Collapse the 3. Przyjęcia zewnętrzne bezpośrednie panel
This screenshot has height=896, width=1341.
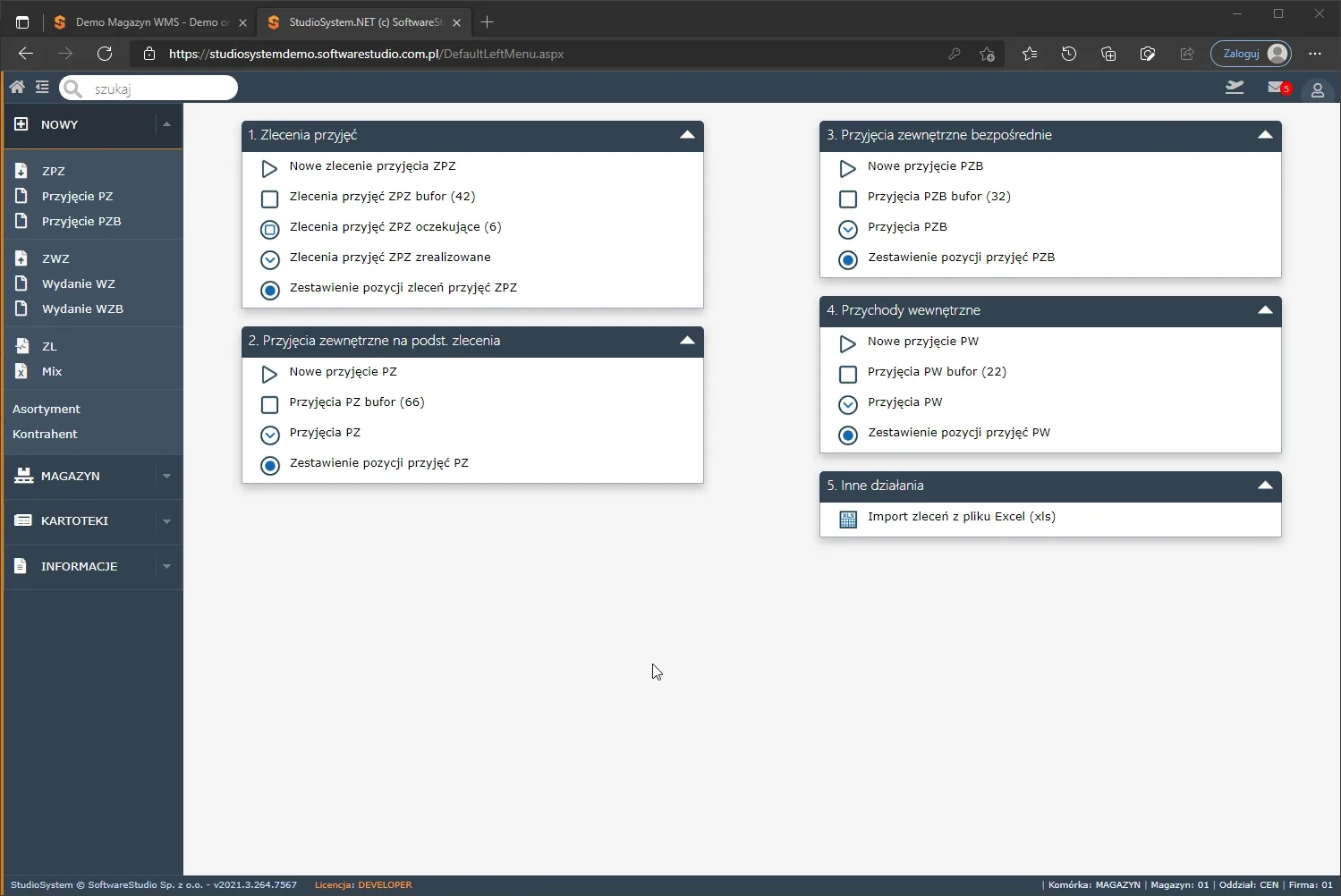pos(1265,135)
